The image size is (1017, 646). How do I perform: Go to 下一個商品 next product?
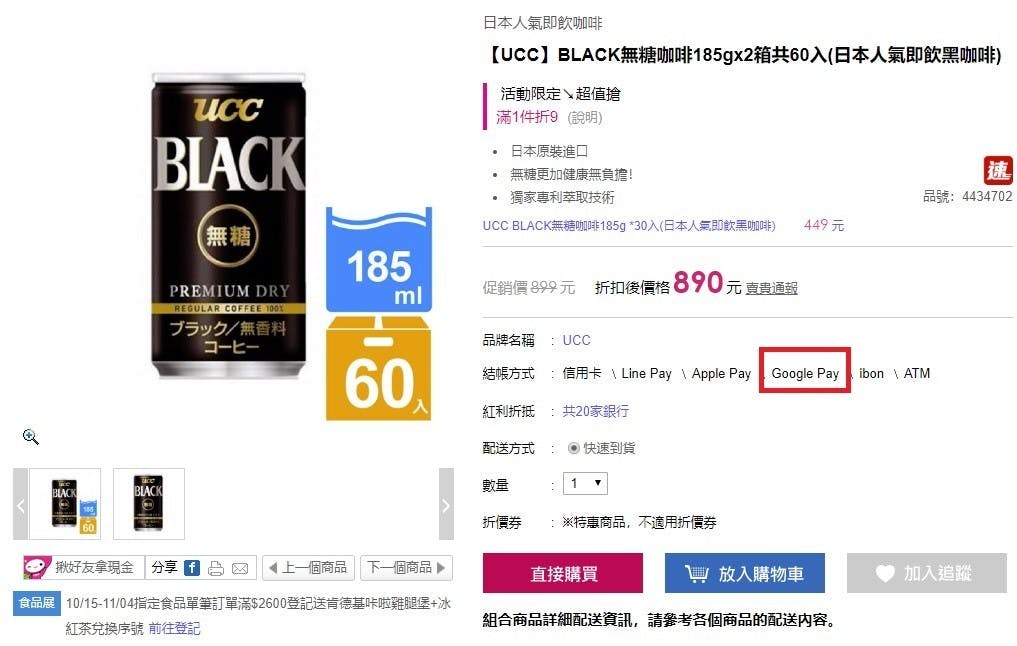coord(407,568)
